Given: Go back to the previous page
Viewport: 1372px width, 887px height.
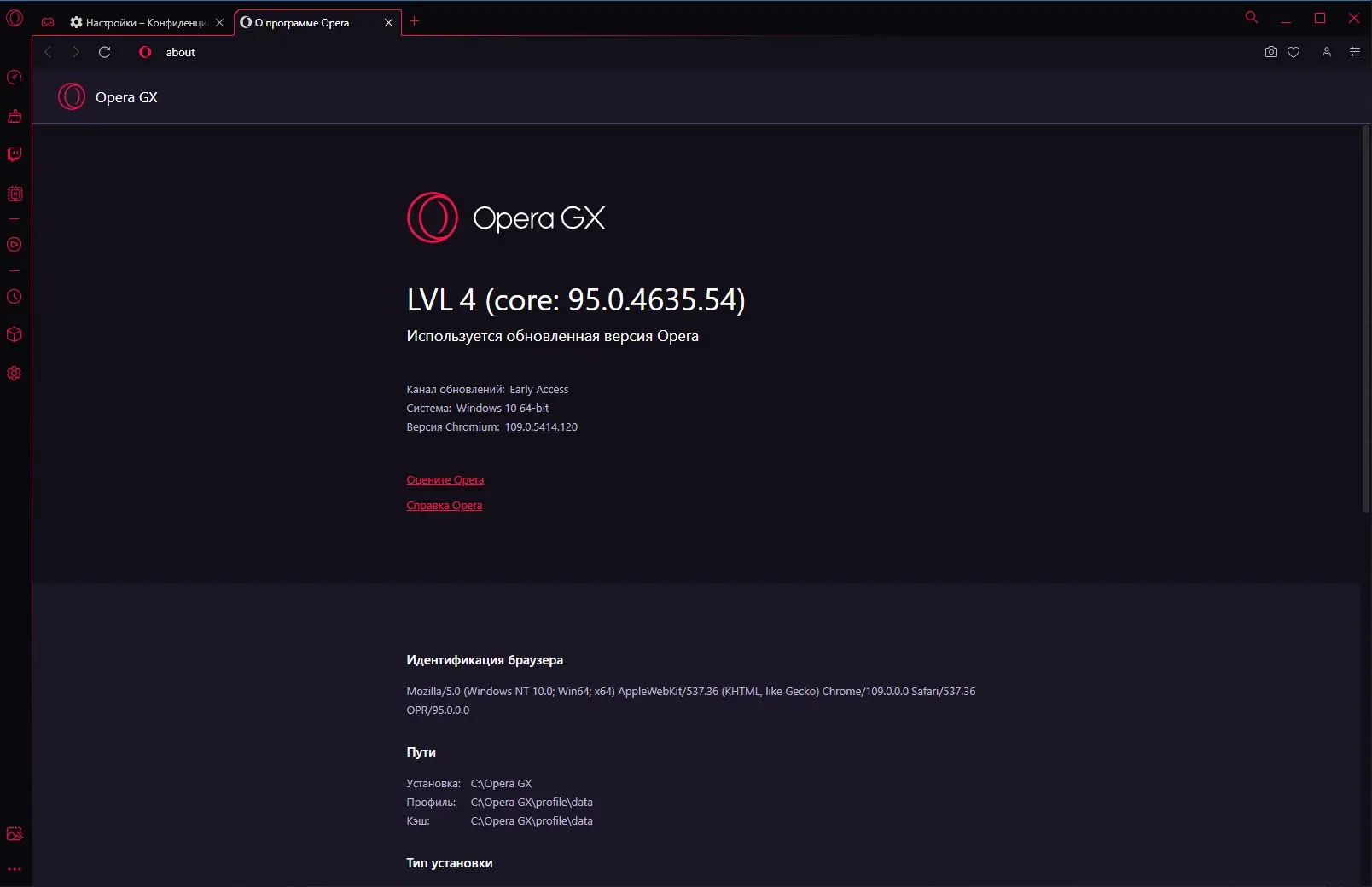Looking at the screenshot, I should click(48, 52).
